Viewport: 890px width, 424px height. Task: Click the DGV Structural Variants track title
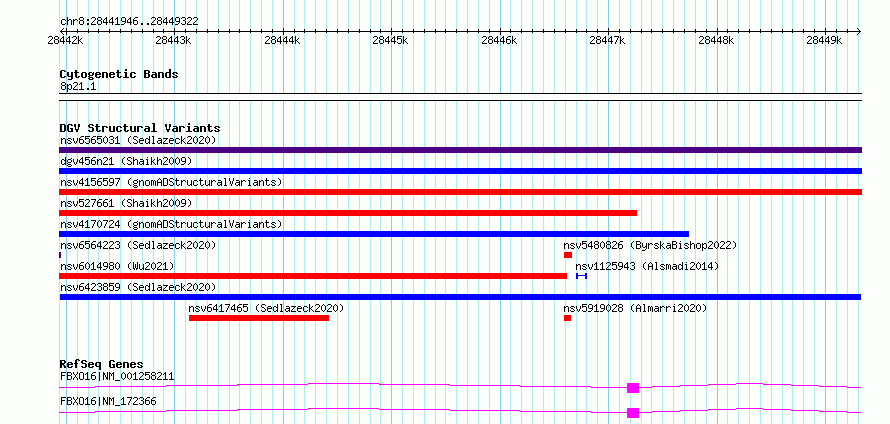tap(140, 128)
